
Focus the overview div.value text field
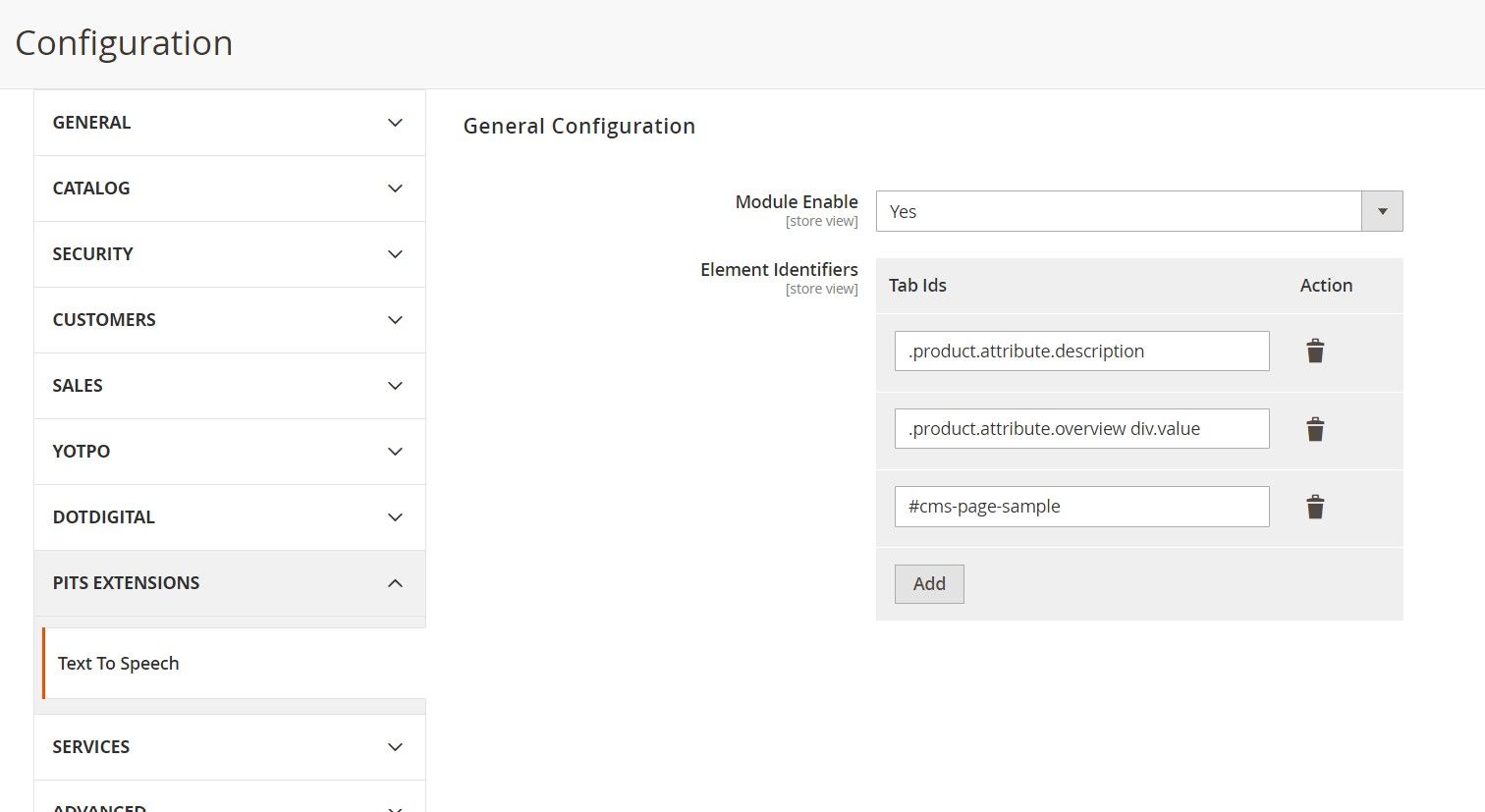coord(1081,429)
